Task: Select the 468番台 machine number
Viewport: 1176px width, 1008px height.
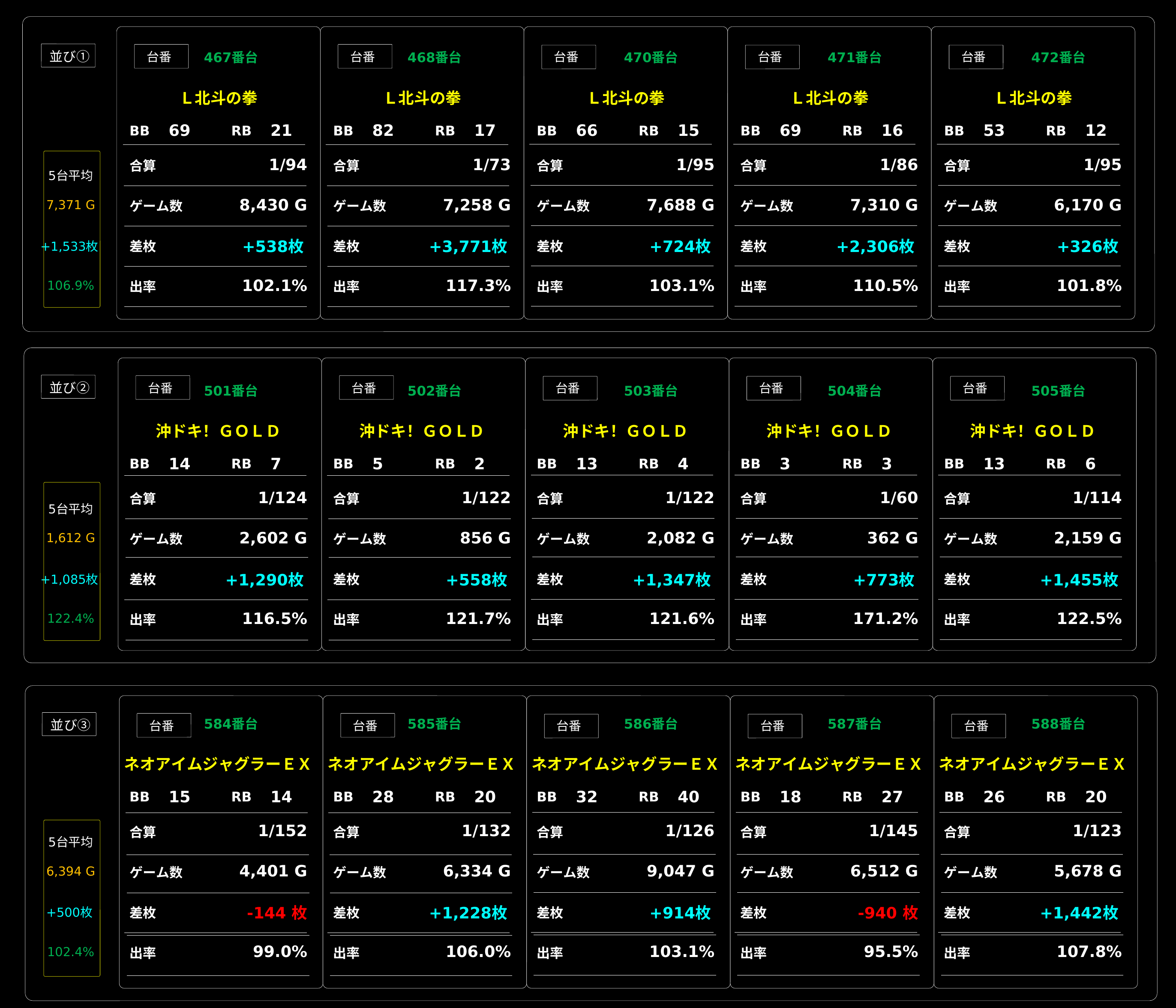Action: point(434,57)
